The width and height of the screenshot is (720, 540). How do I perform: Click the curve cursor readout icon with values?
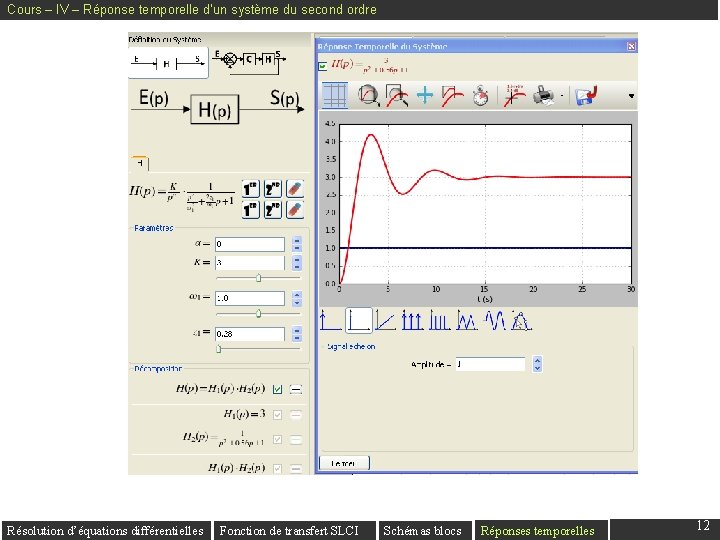tap(514, 96)
